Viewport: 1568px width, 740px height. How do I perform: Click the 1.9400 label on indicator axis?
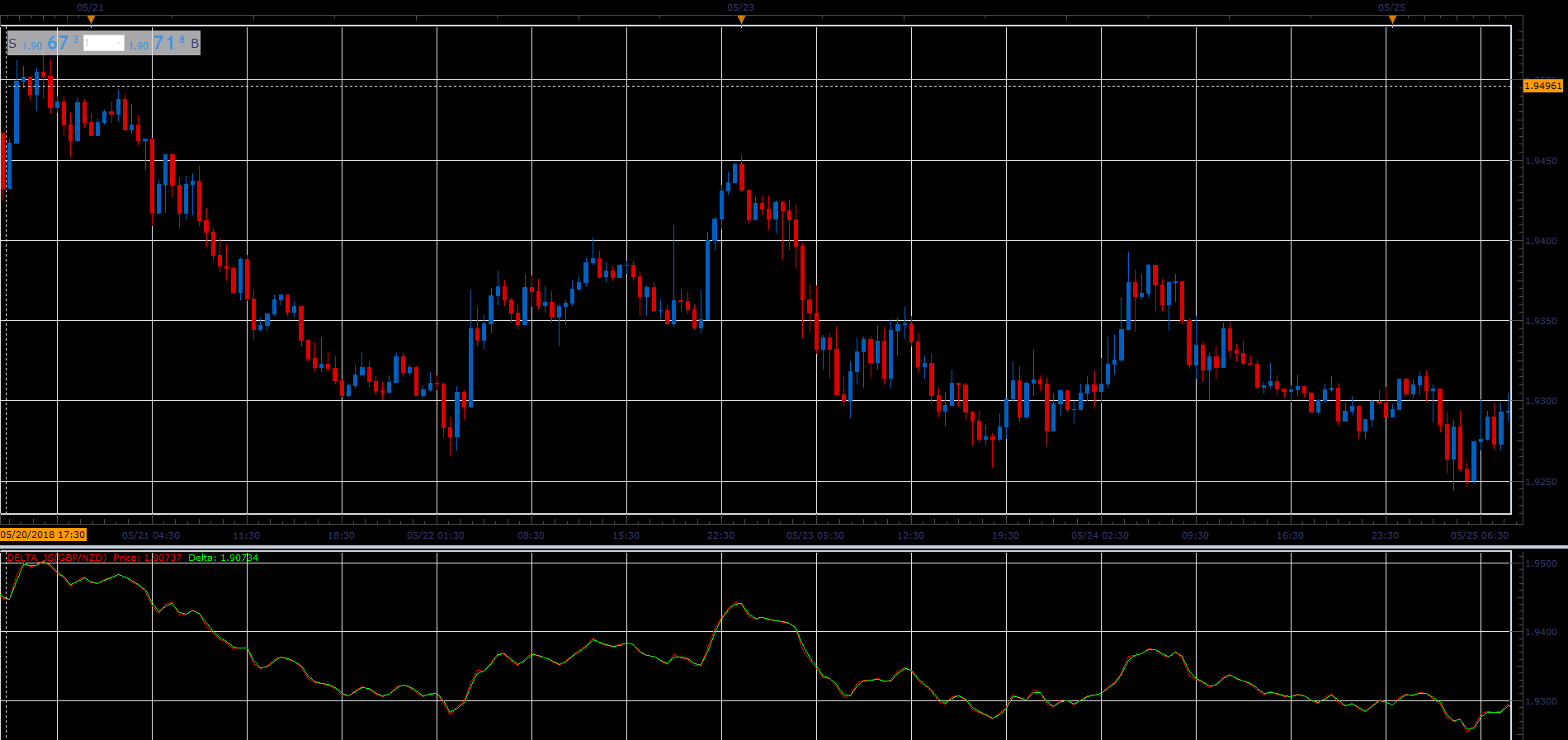click(1541, 632)
